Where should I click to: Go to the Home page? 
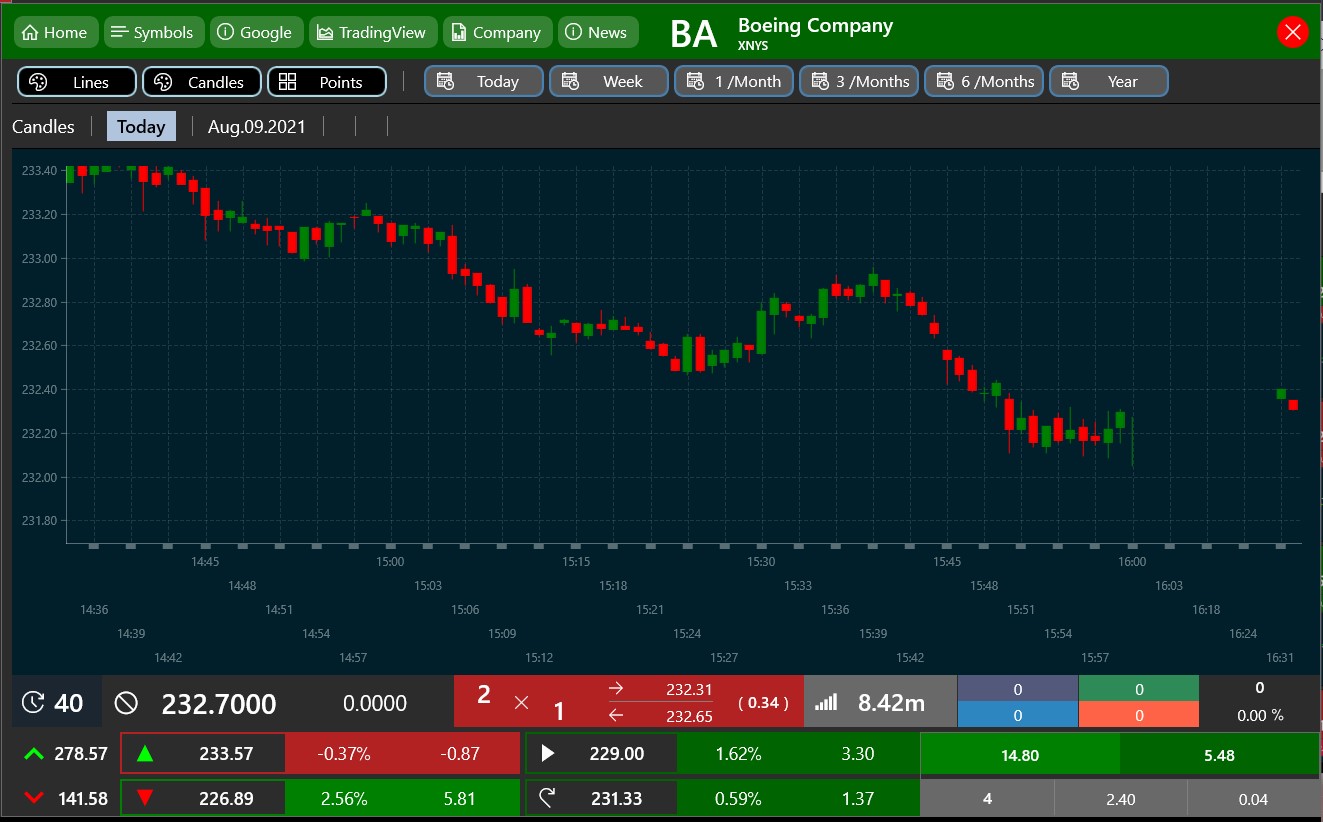pyautogui.click(x=55, y=32)
